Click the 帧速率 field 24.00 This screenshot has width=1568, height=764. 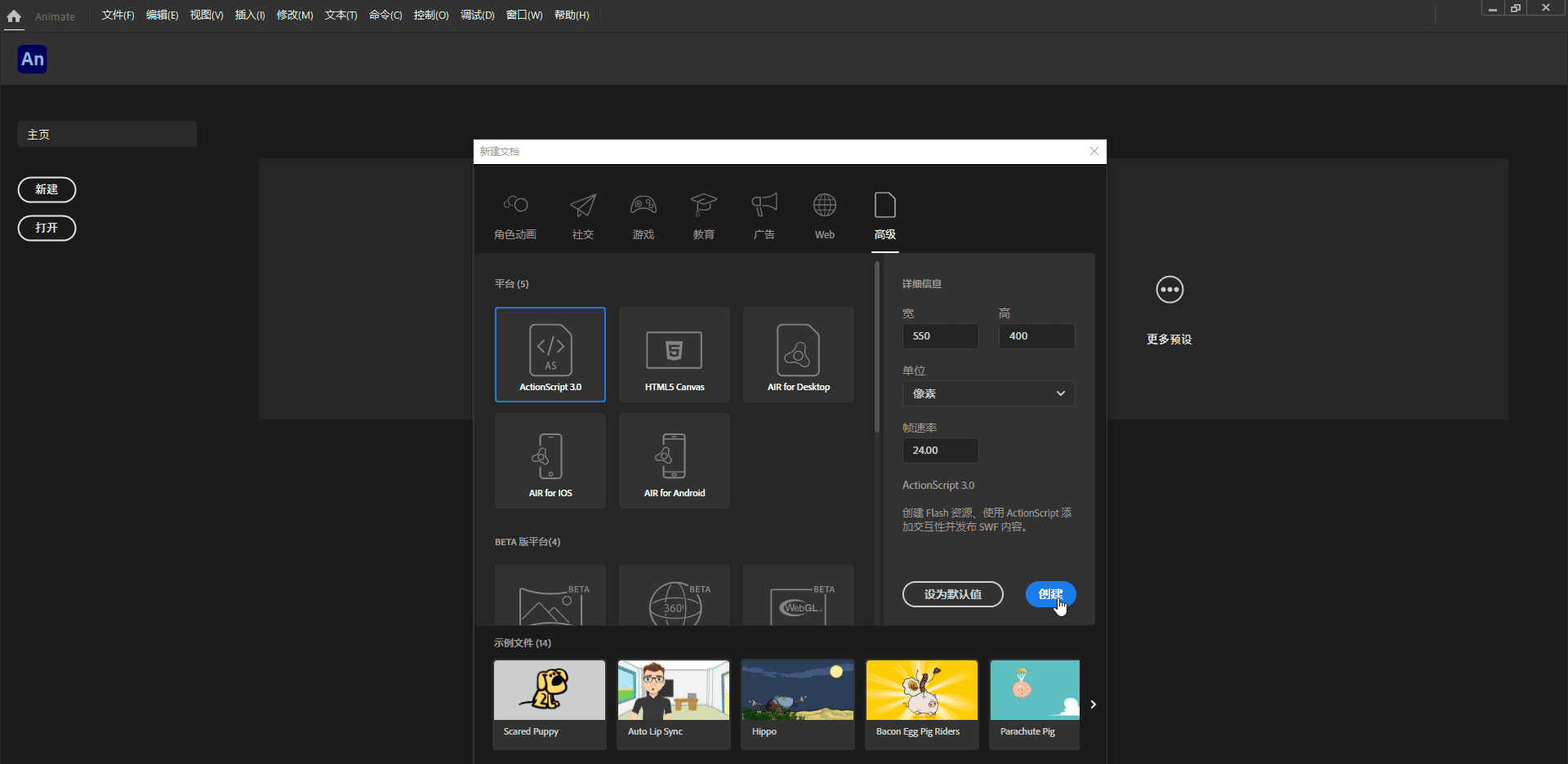point(940,451)
